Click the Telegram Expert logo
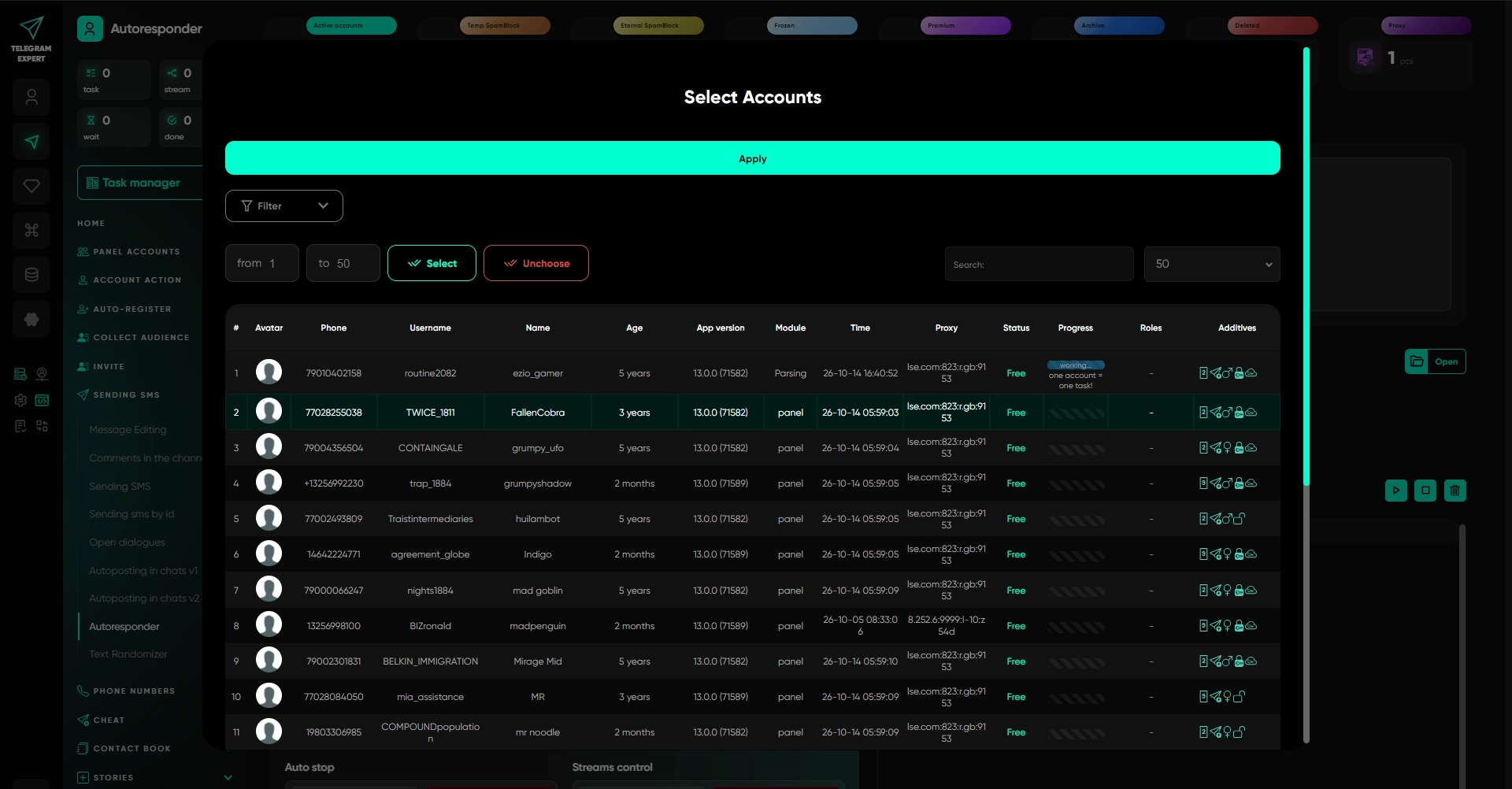Viewport: 1512px width, 789px height. click(x=31, y=39)
